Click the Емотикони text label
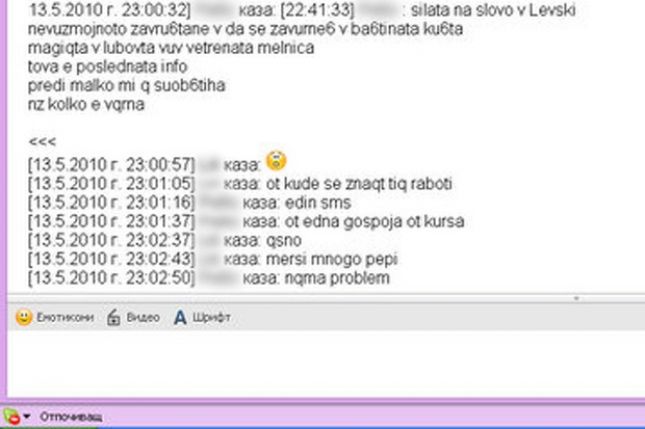Image resolution: width=645 pixels, height=429 pixels. coord(65,318)
